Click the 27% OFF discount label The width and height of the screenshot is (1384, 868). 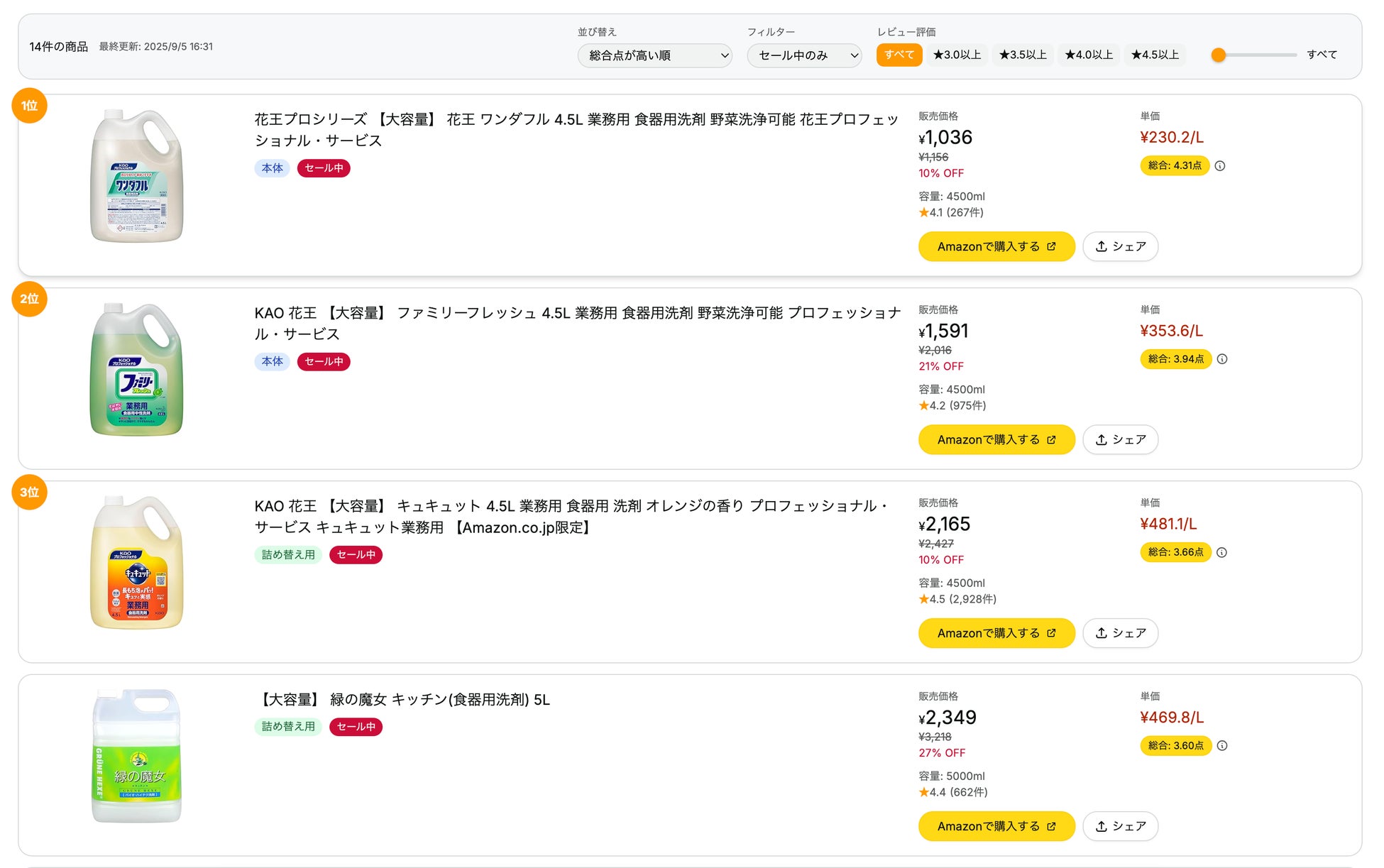[x=942, y=753]
